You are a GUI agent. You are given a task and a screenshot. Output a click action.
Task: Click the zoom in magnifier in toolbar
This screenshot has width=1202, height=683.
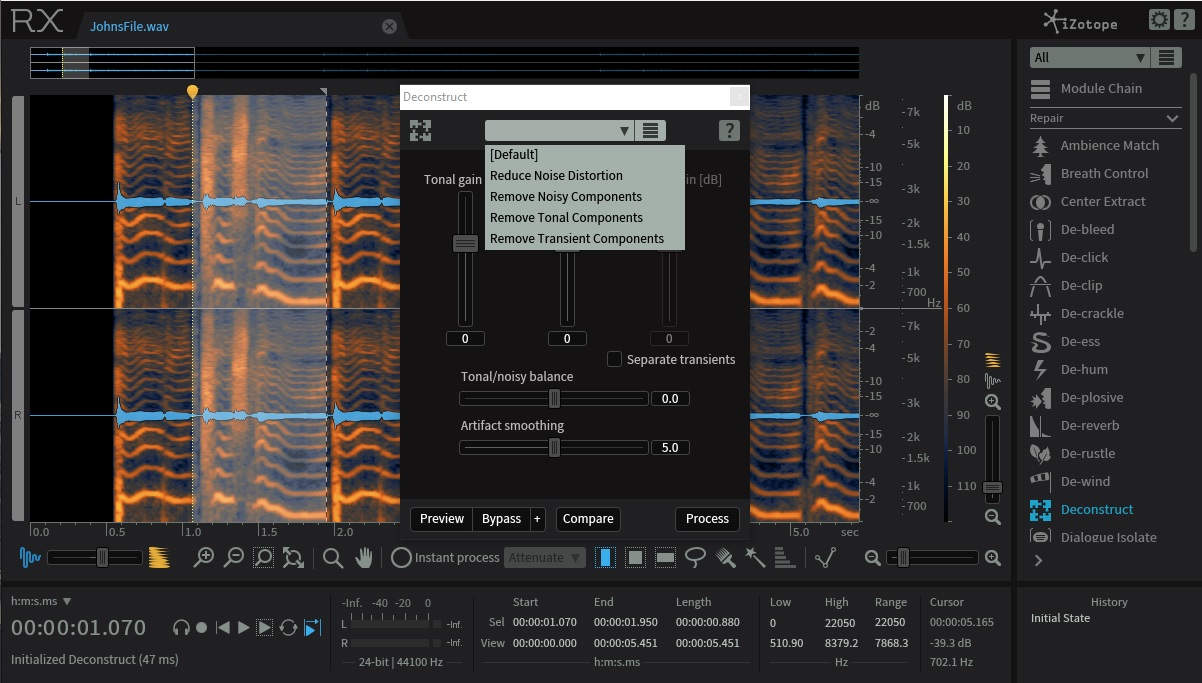204,557
